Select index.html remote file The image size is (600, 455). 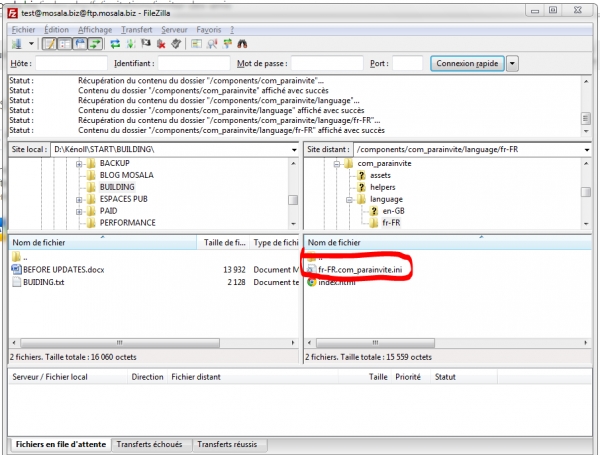pos(336,282)
